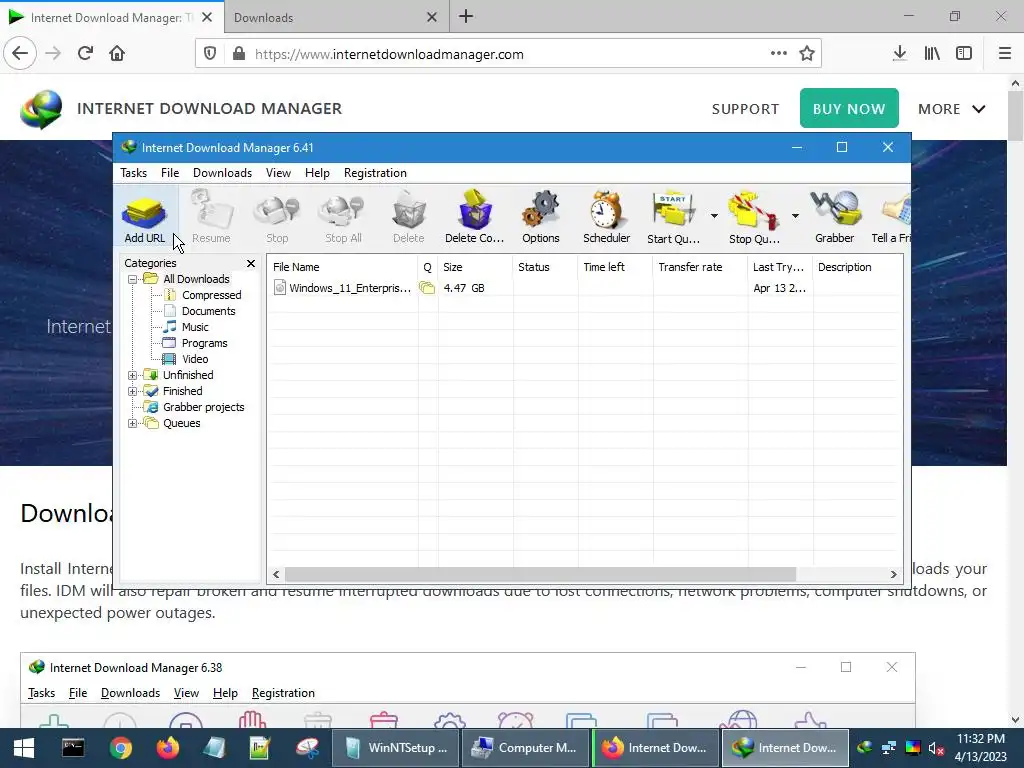Switch to WinNTSetup taskbar window
The width and height of the screenshot is (1024, 768).
tap(395, 748)
